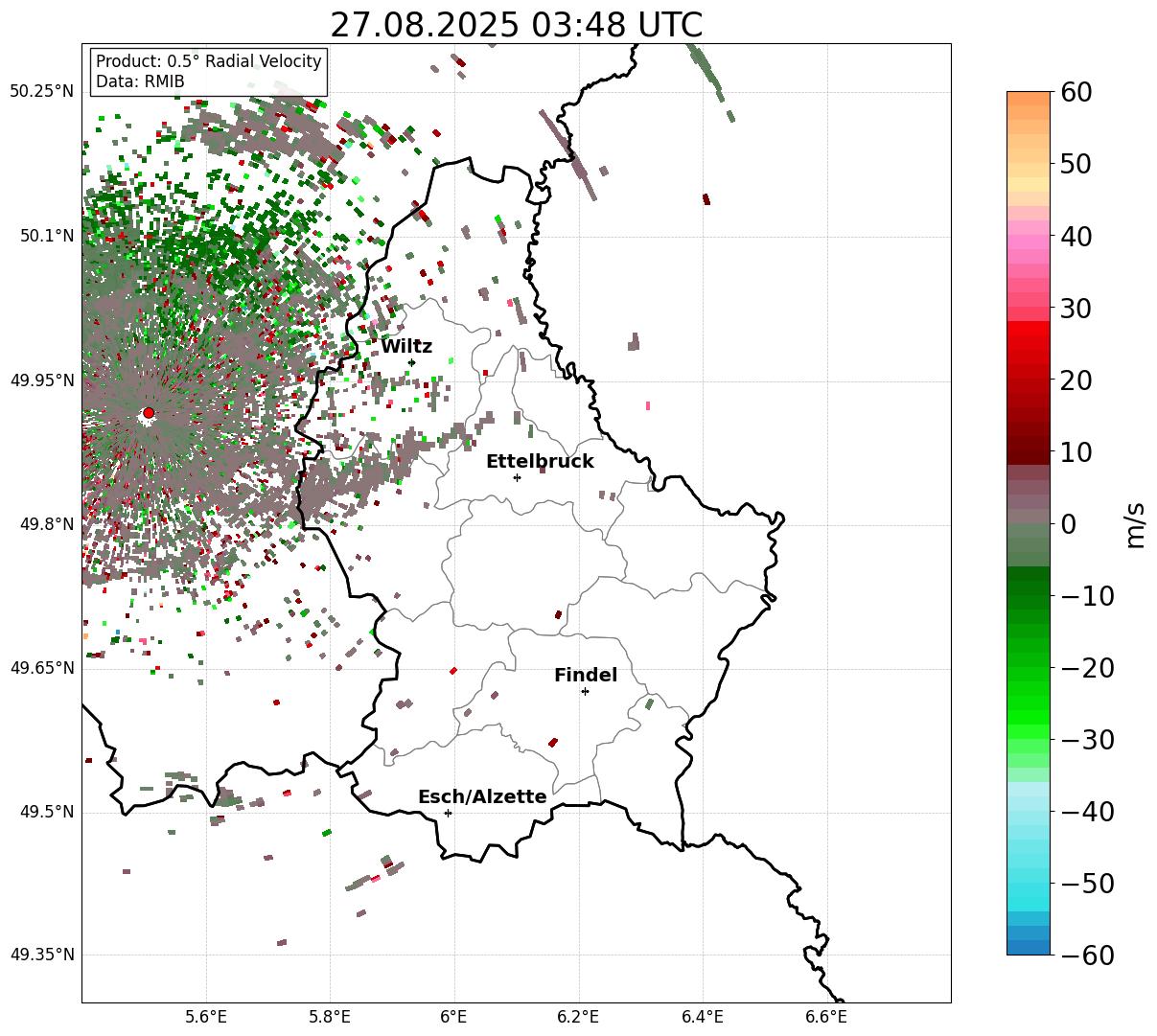
Task: Click the 5.6°E longitude label
Action: point(206,1018)
